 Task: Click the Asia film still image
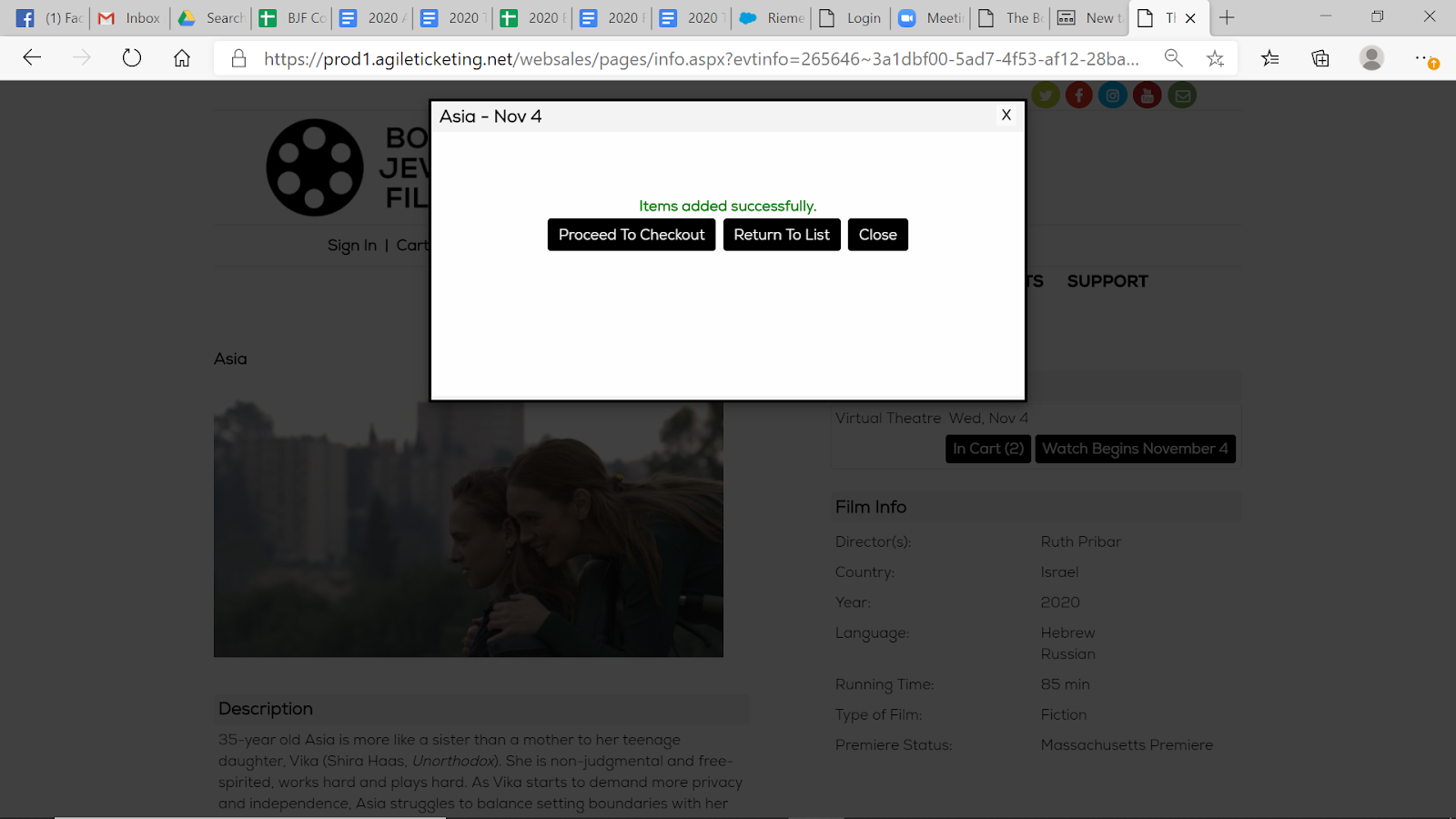(469, 529)
